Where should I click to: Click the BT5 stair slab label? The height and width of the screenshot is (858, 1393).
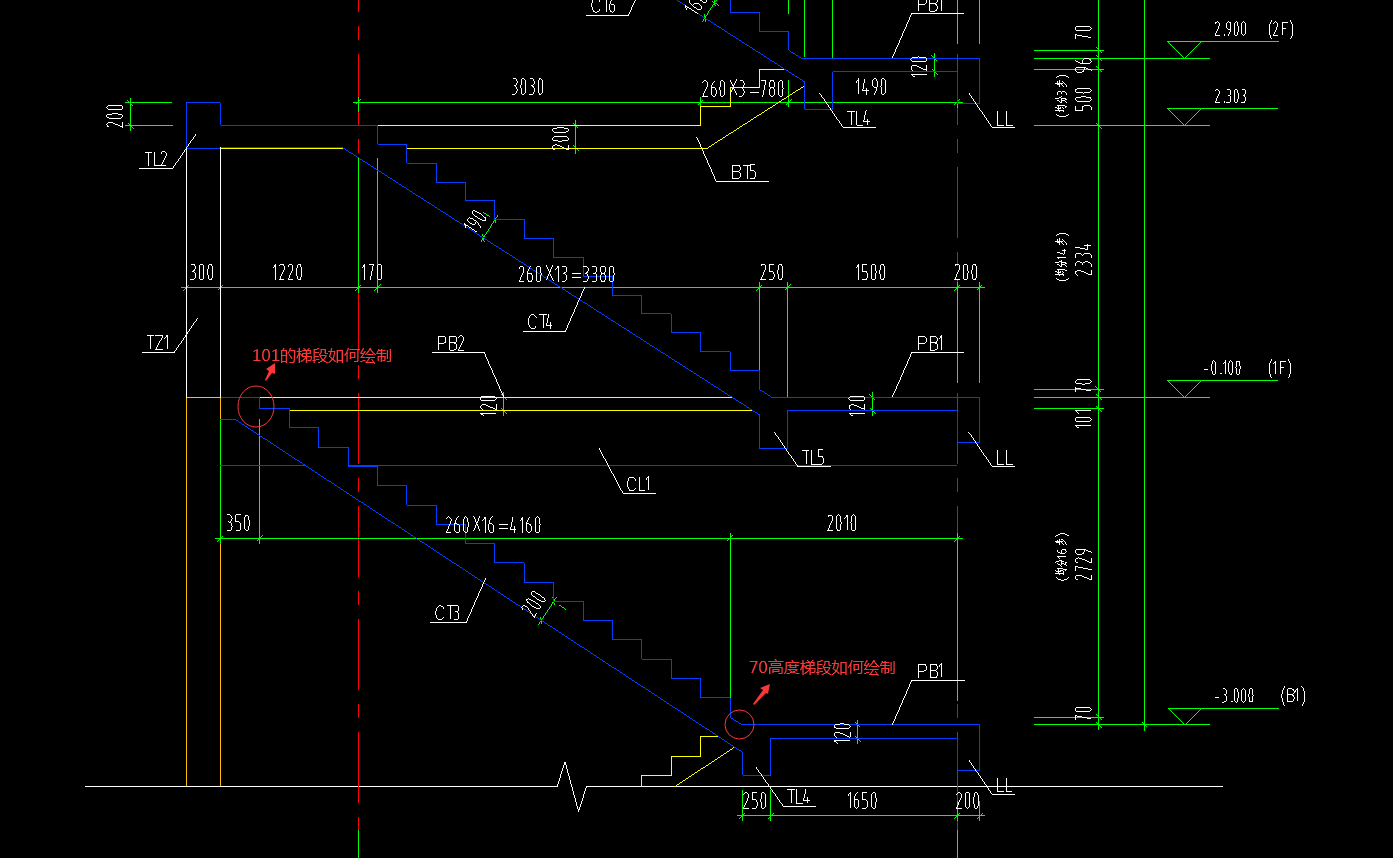point(743,173)
